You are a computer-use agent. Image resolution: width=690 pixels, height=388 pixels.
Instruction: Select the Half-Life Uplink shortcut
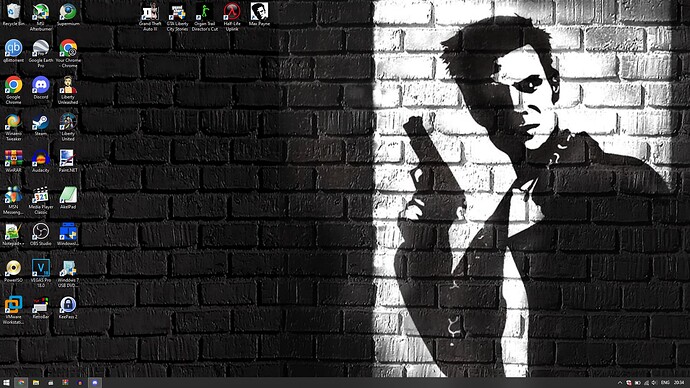point(232,17)
